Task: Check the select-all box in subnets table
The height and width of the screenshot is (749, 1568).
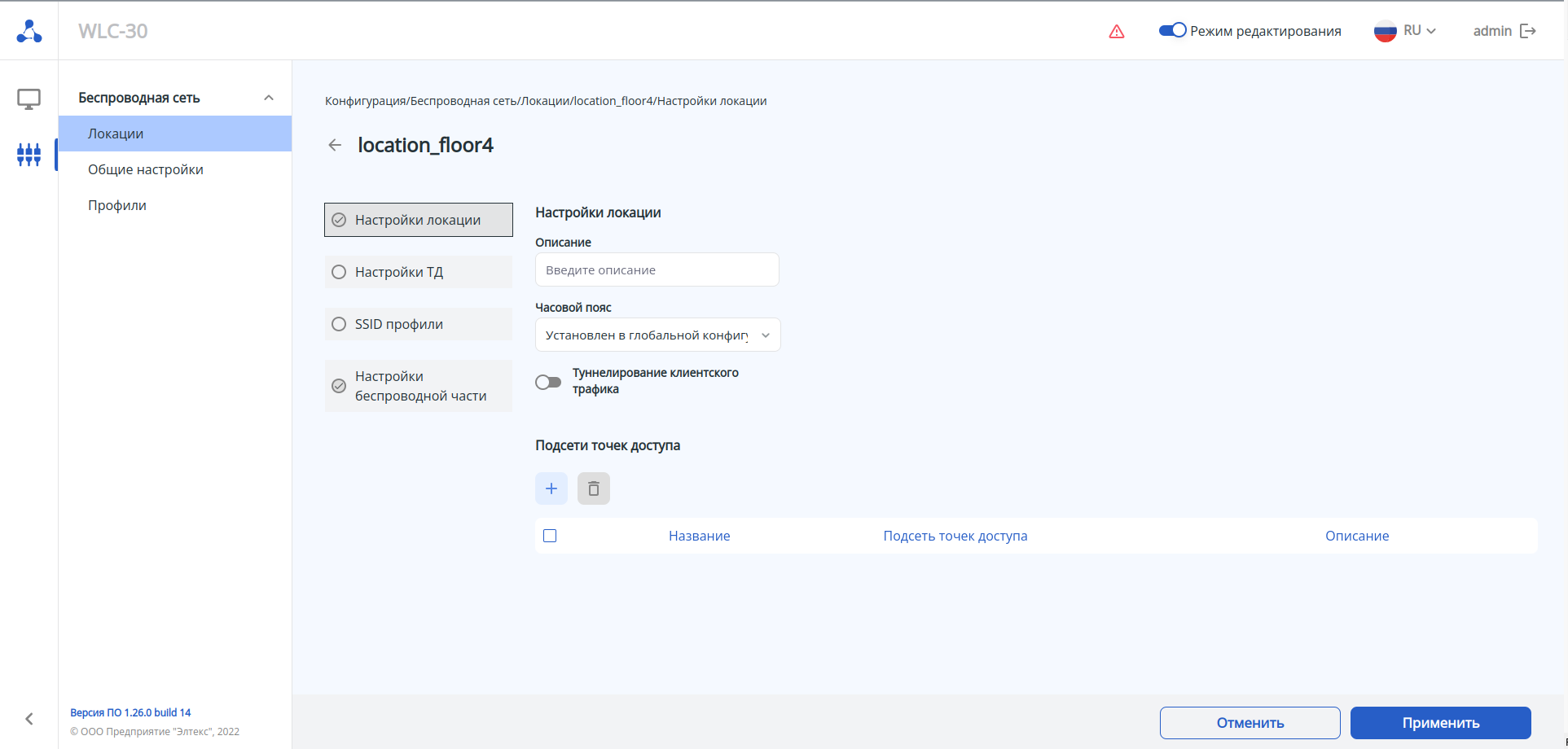Action: pos(550,536)
